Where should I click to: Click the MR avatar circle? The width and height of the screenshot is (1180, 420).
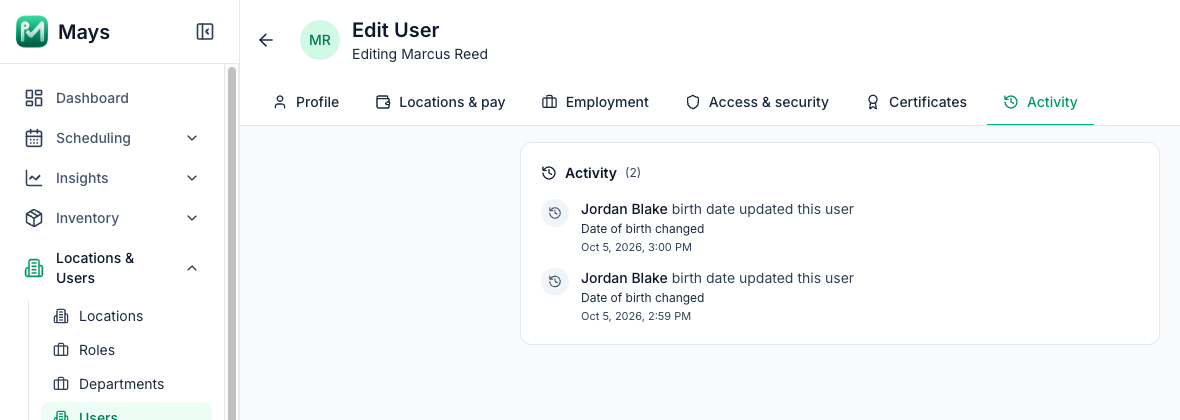click(x=320, y=40)
